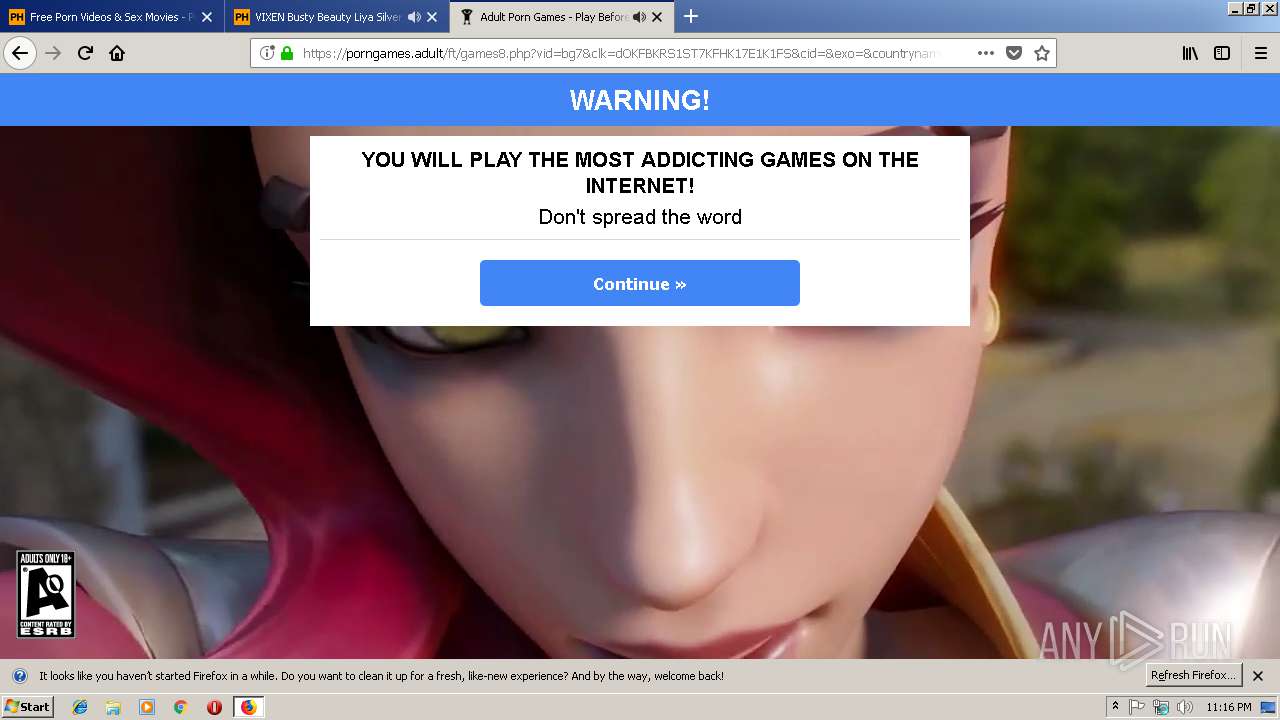The image size is (1280, 720).
Task: Open the Windows Start menu
Action: 27,706
